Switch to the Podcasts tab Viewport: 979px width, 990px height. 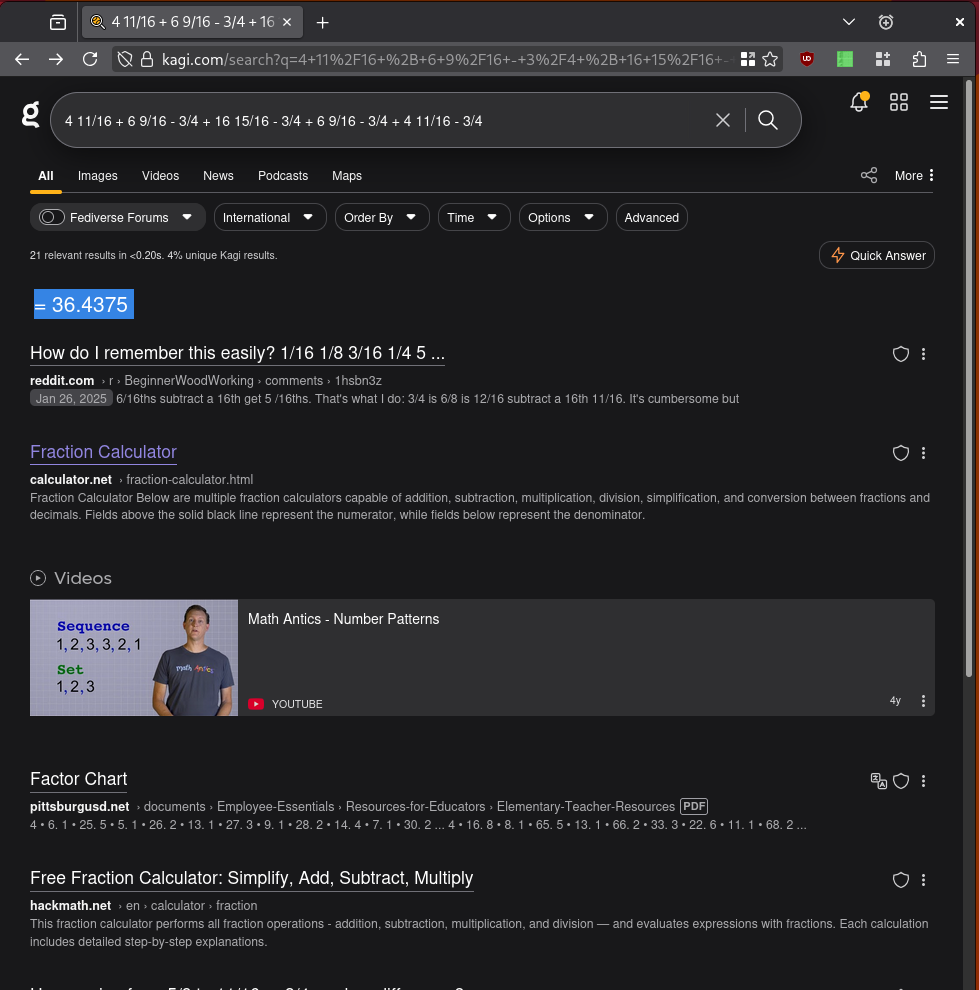click(283, 176)
